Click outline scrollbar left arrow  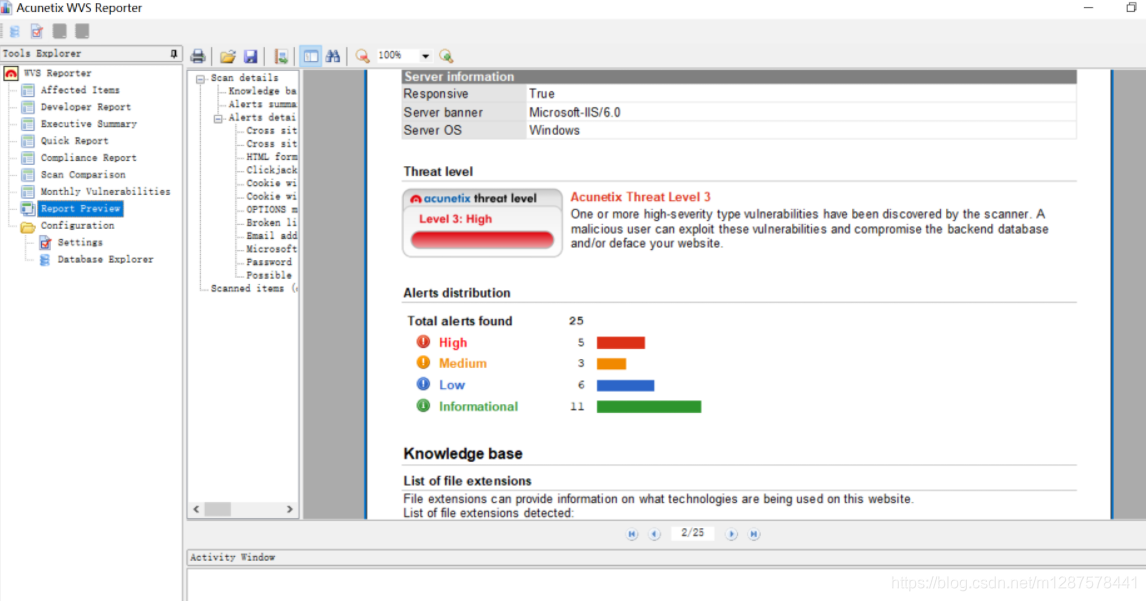coord(196,509)
